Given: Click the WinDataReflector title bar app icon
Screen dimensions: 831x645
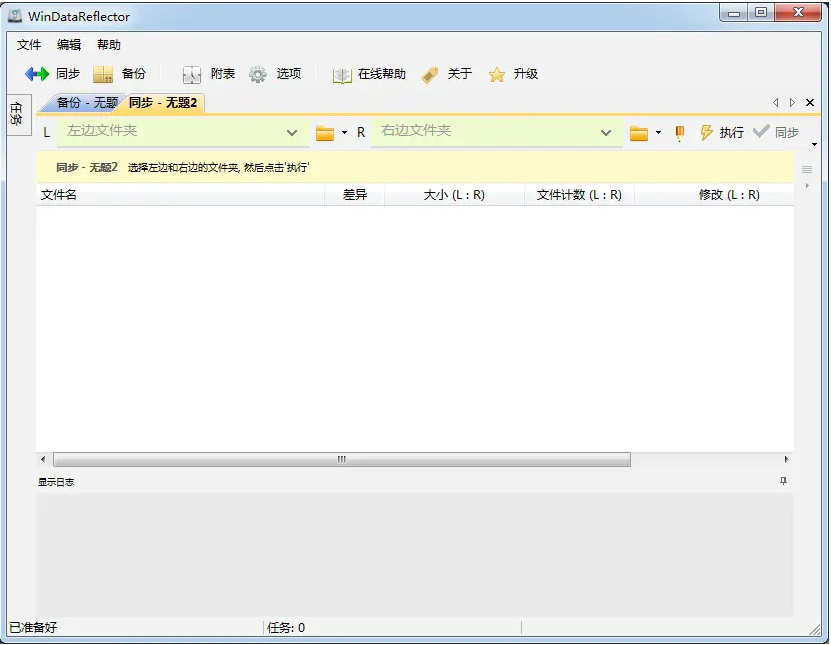Looking at the screenshot, I should [x=15, y=16].
